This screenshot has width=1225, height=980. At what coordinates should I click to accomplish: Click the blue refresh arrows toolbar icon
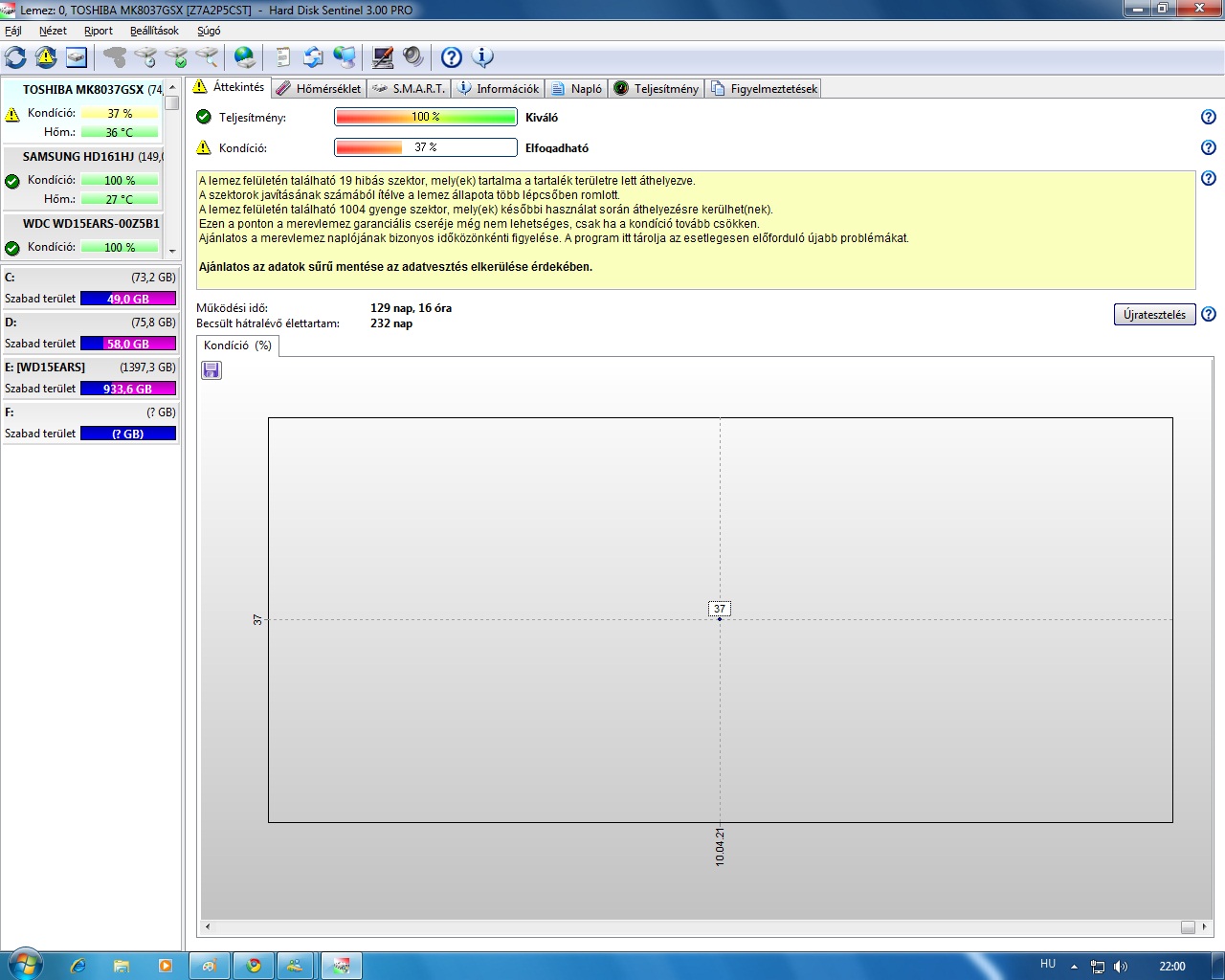tap(15, 57)
